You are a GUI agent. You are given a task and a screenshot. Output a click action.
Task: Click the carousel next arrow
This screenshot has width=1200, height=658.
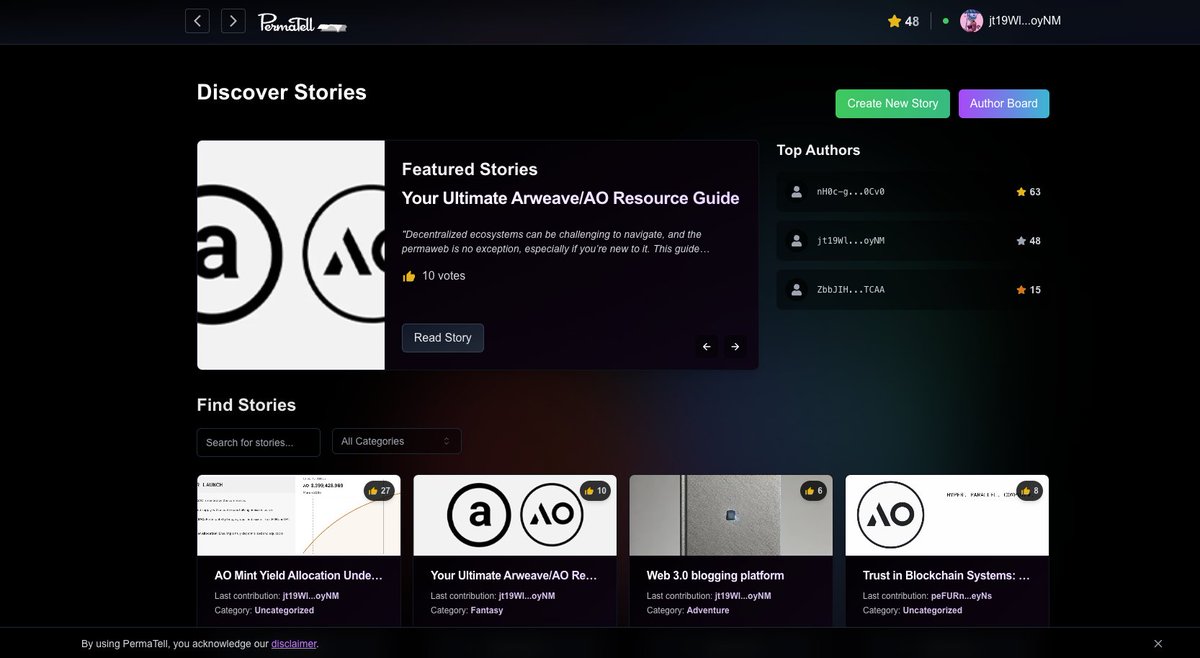click(735, 346)
